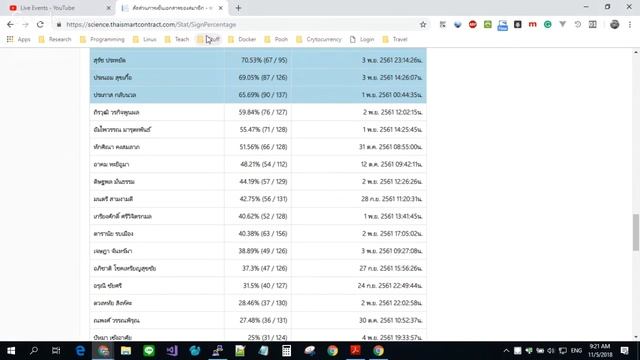
Task: Select the cell 40.38% (63 / 156)
Action: [x=258, y=233]
